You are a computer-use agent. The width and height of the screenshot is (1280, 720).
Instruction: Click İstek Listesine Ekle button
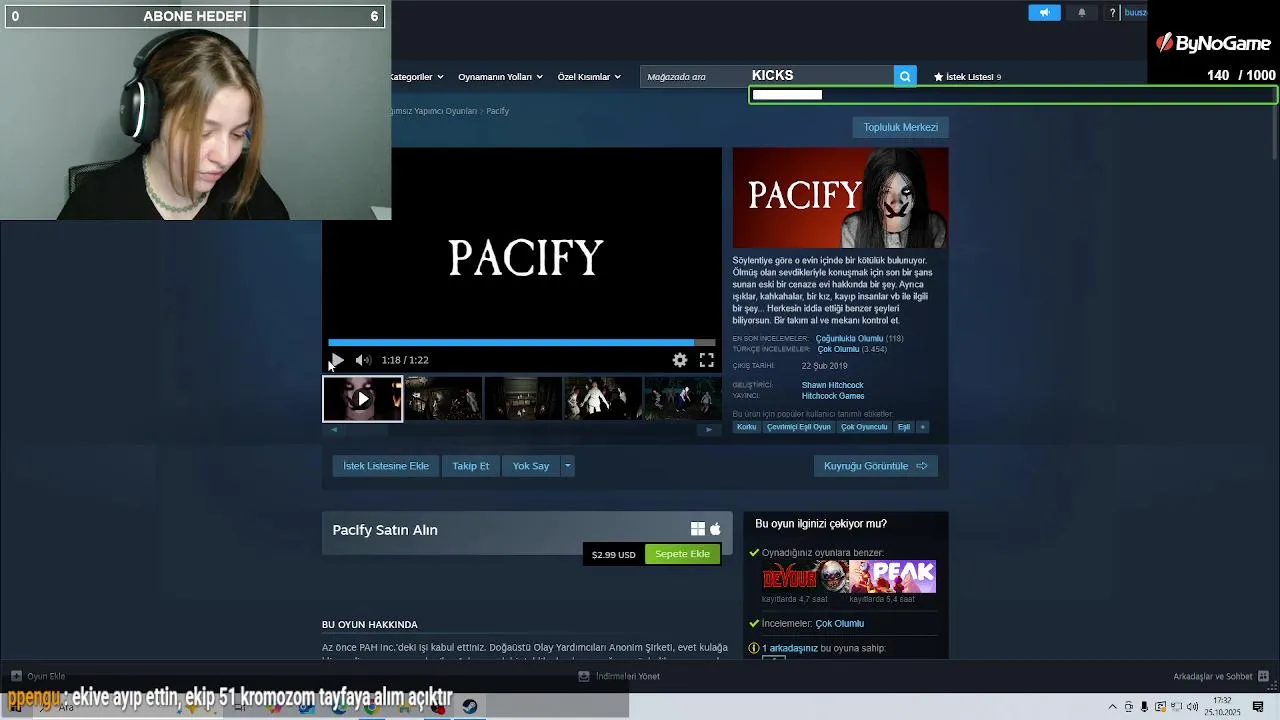point(386,466)
